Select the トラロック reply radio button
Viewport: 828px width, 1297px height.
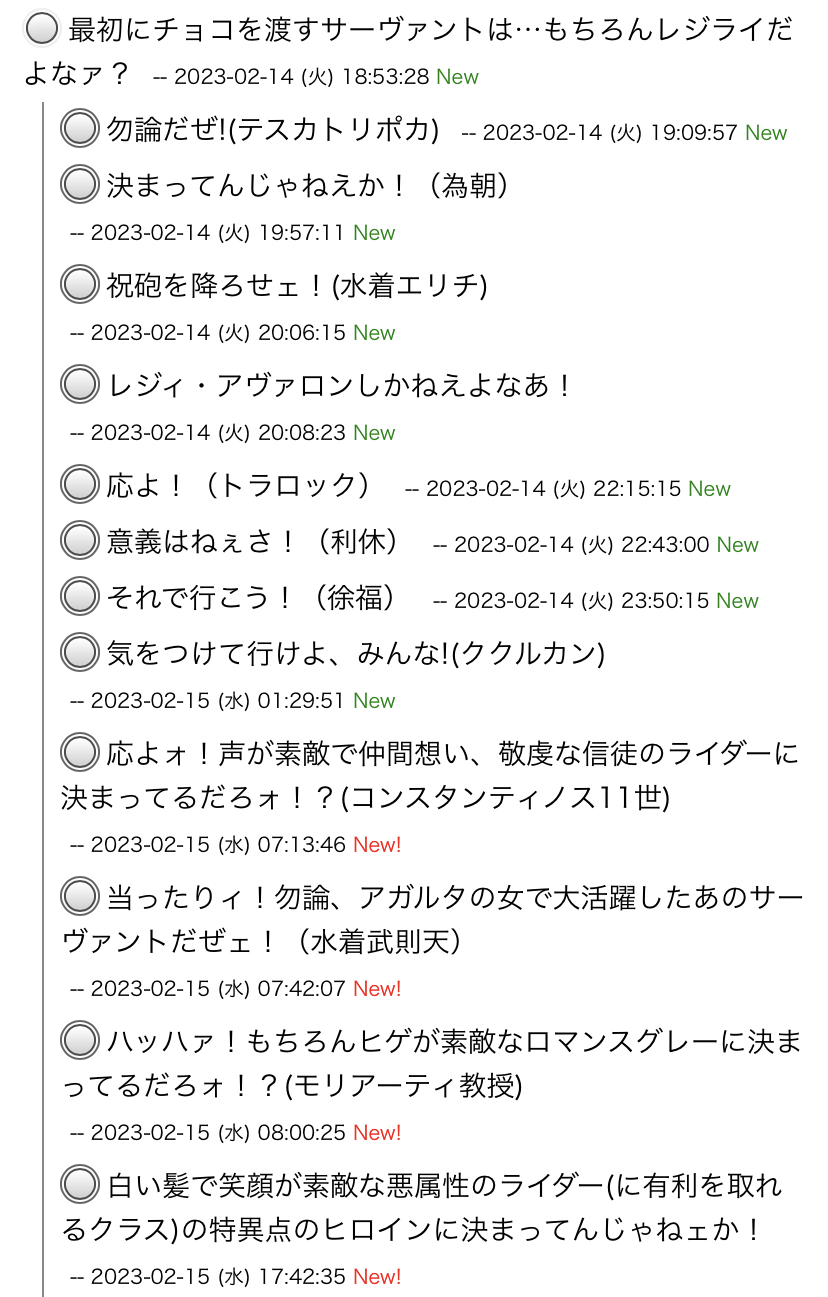coord(80,486)
